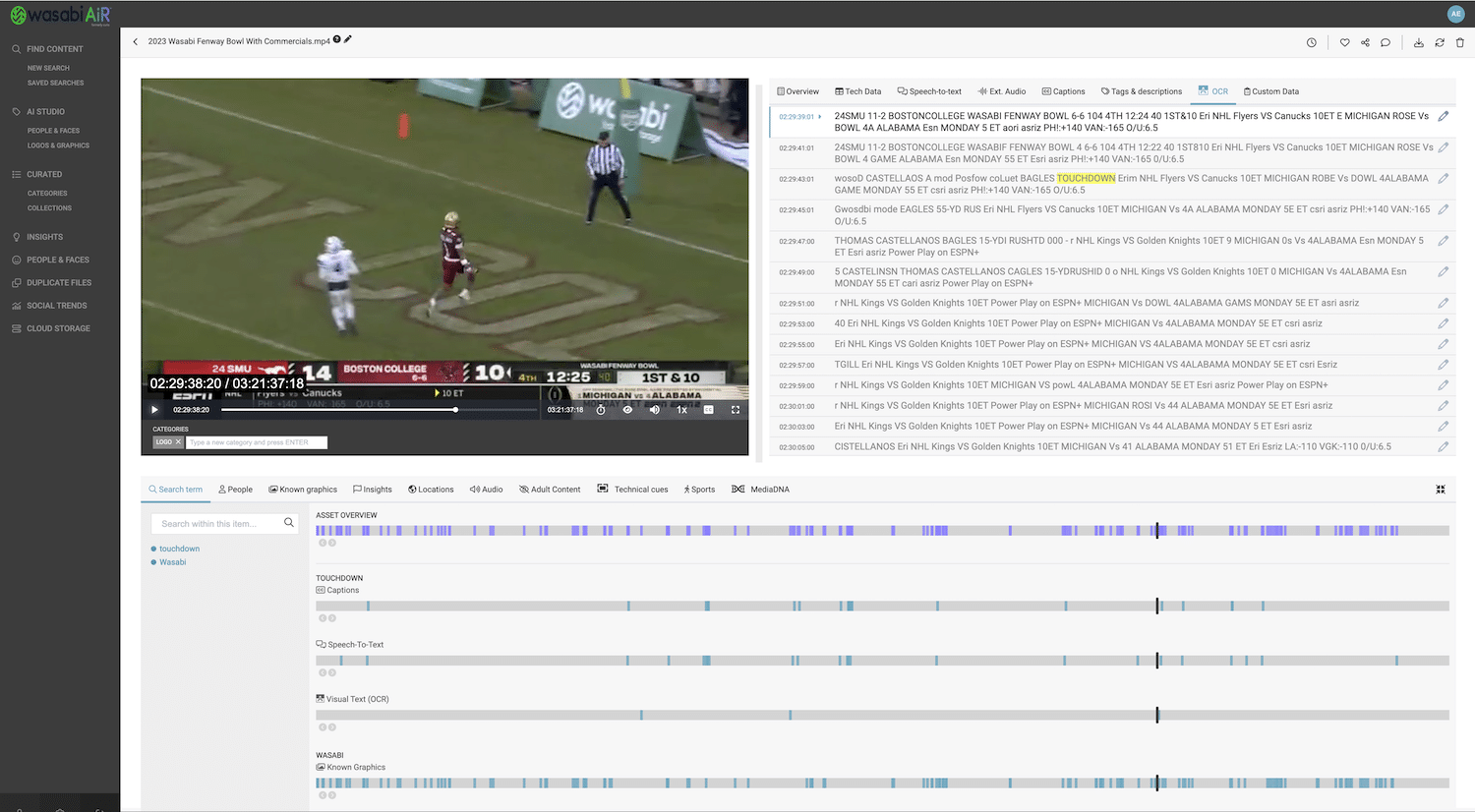This screenshot has height=812, width=1475.
Task: Open the Technical cues timeline tab
Action: coord(632,490)
